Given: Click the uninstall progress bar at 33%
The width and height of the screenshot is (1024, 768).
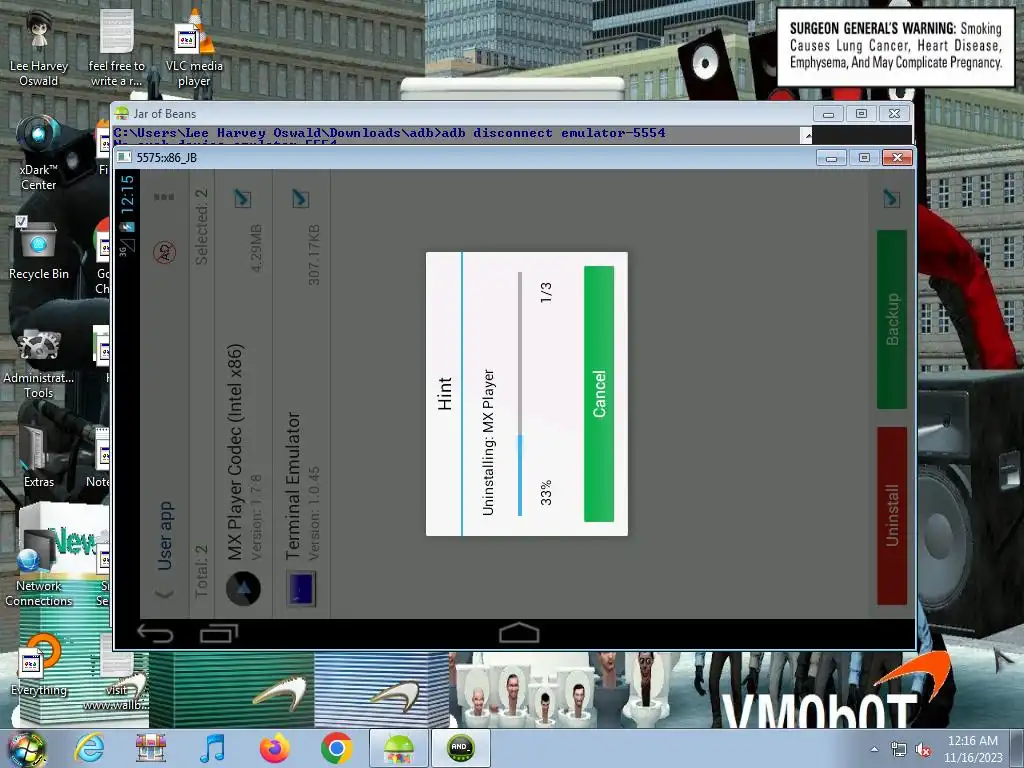Looking at the screenshot, I should pos(520,394).
